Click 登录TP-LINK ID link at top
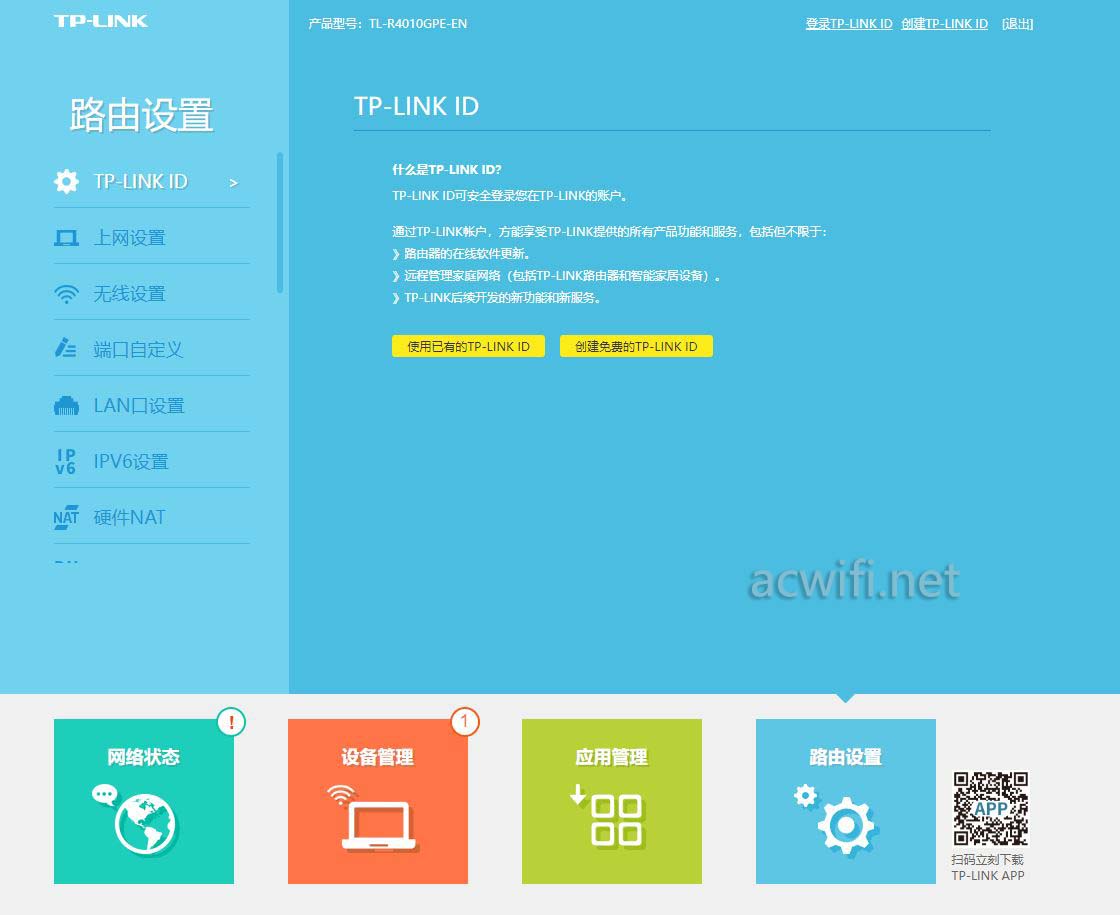1120x915 pixels. [x=849, y=24]
